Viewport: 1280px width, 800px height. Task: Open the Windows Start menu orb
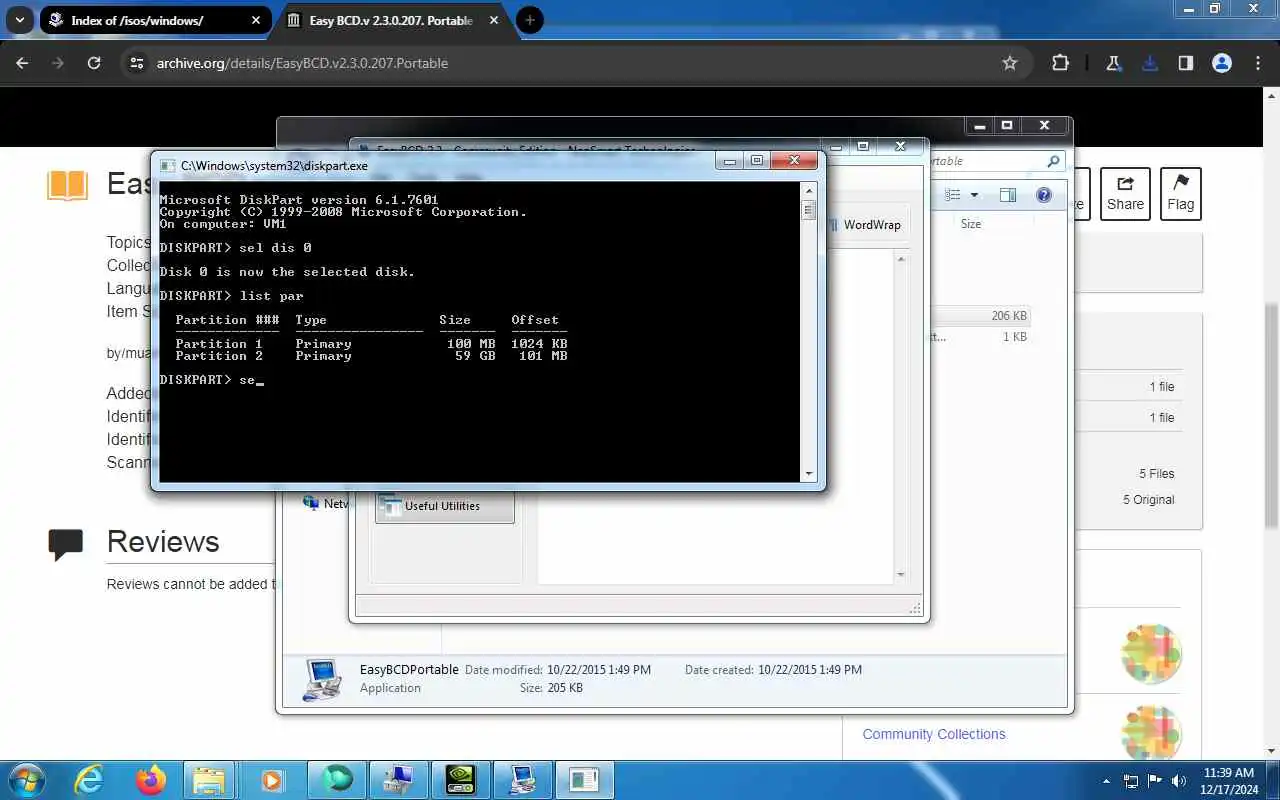25,780
